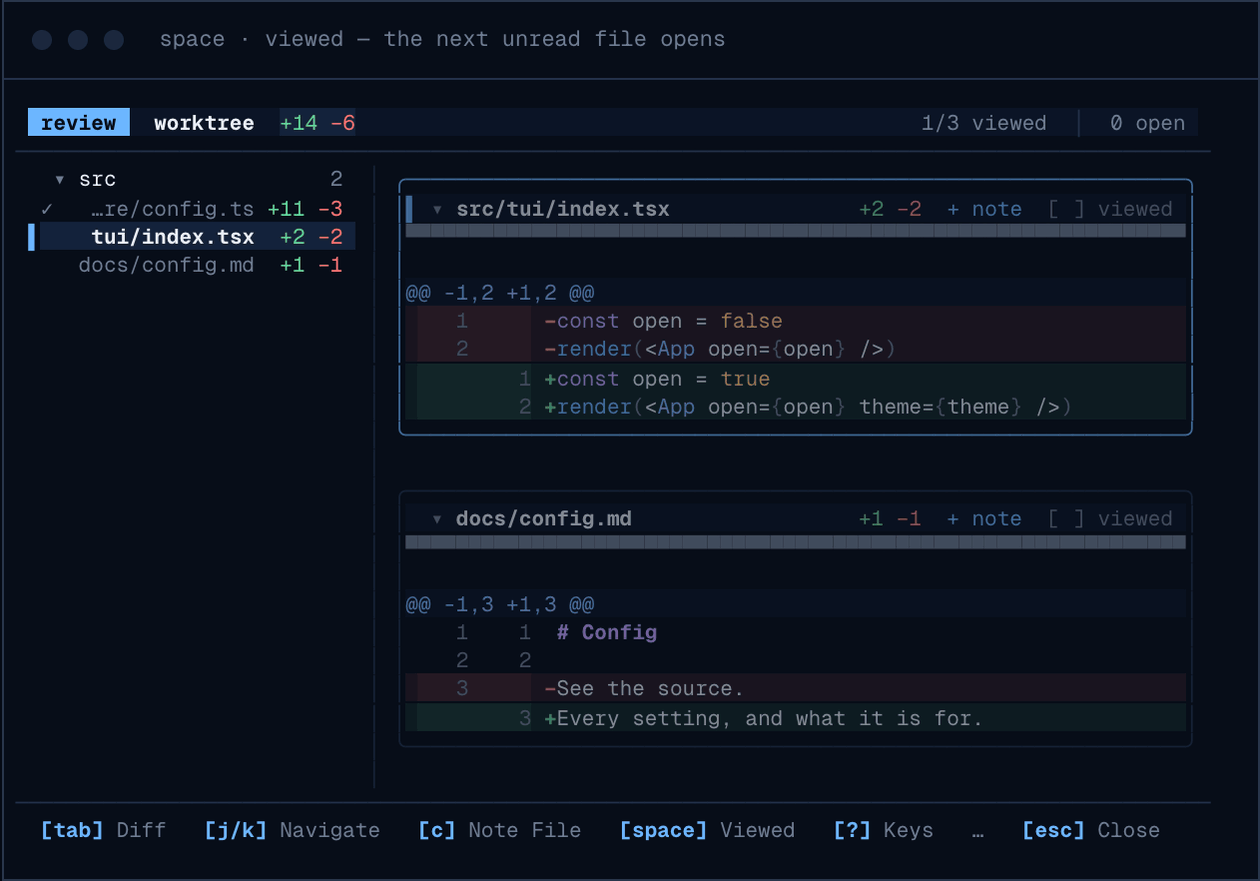
Task: Click added line const open = true
Action: tap(795, 379)
